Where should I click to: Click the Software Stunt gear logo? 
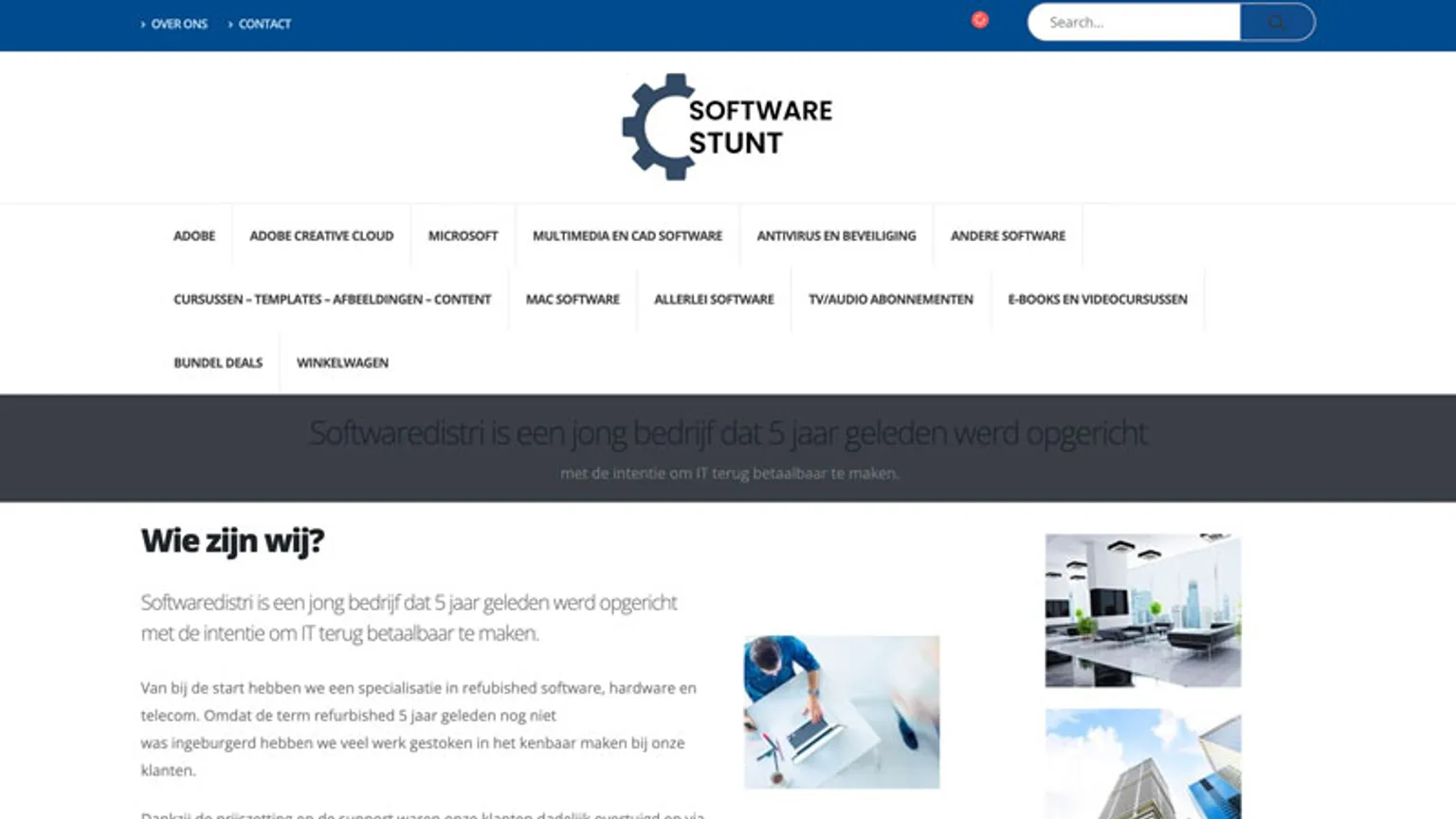[x=727, y=126]
